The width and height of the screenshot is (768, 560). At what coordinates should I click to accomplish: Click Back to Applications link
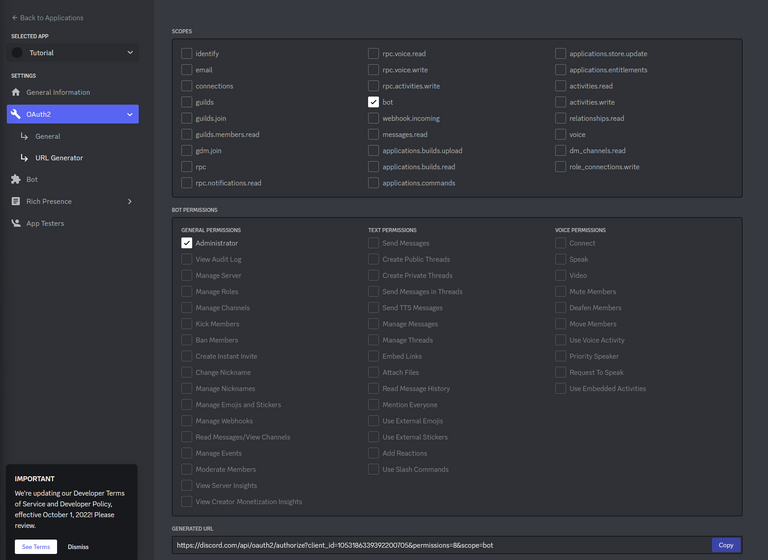[48, 18]
